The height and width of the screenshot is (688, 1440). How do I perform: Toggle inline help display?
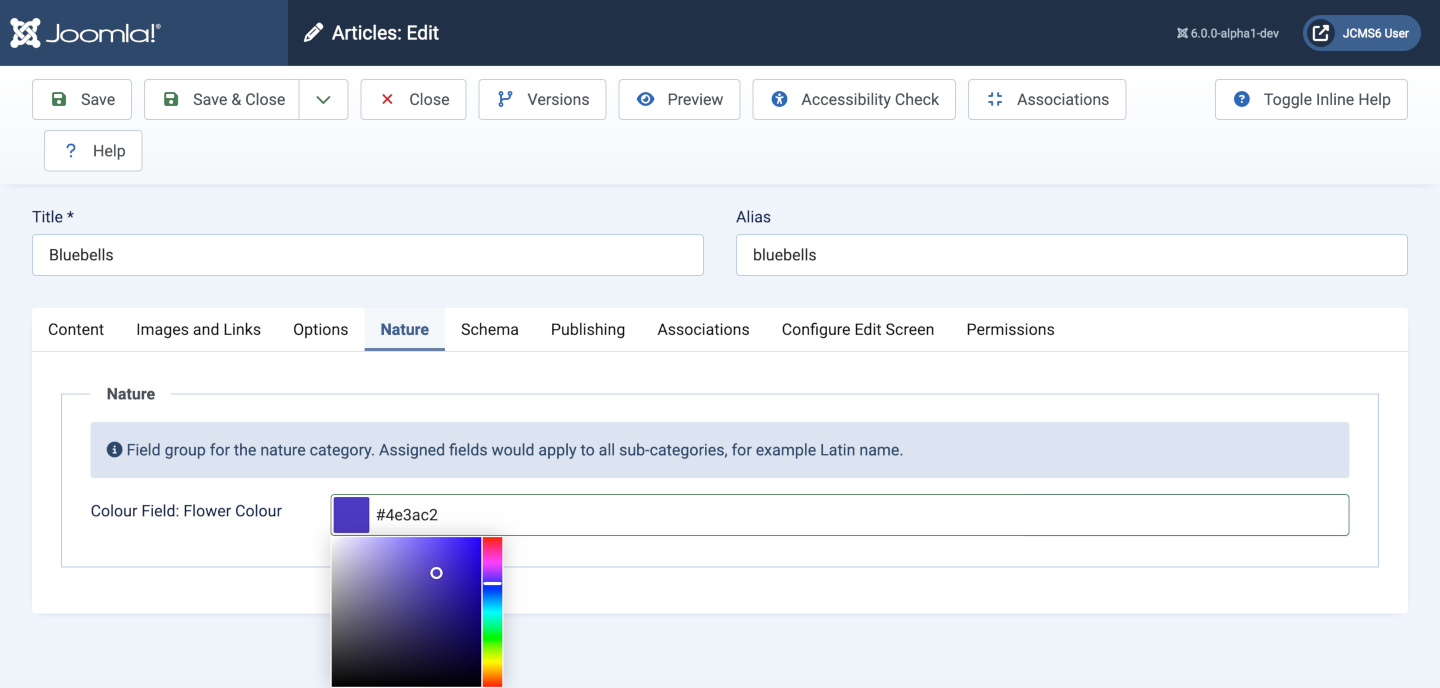click(x=1310, y=99)
